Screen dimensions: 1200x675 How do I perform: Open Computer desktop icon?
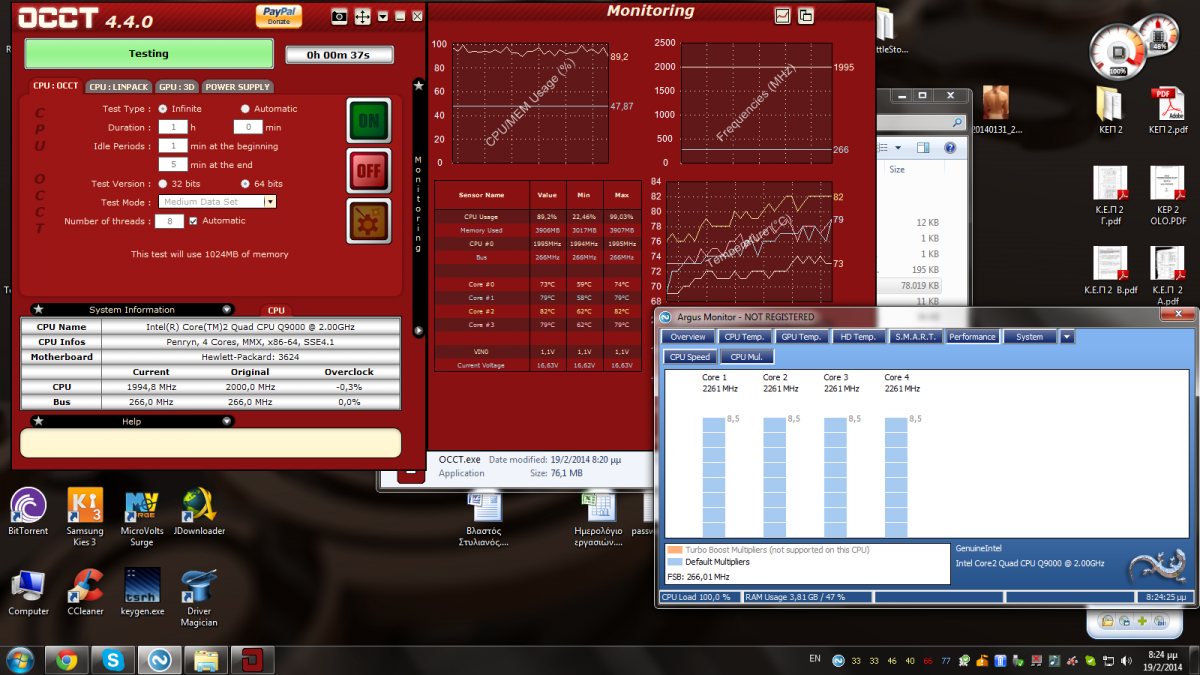(x=28, y=592)
